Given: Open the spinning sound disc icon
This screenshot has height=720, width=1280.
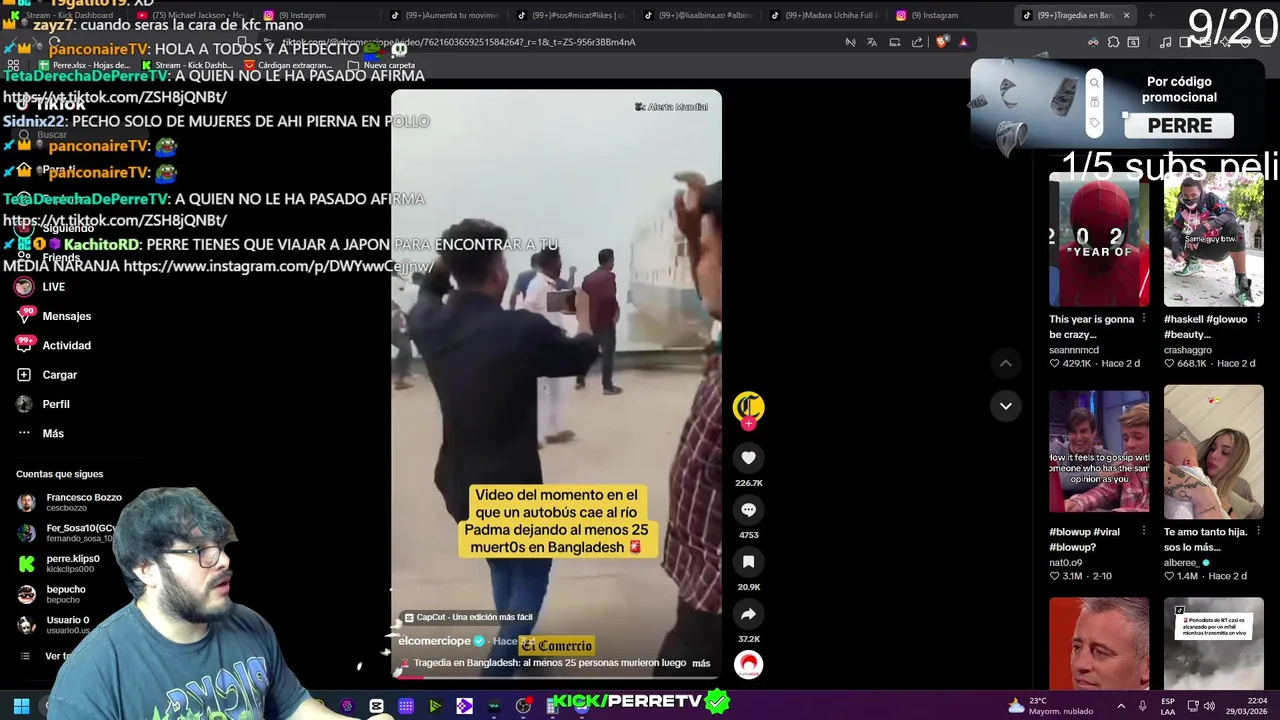Looking at the screenshot, I should [x=748, y=664].
